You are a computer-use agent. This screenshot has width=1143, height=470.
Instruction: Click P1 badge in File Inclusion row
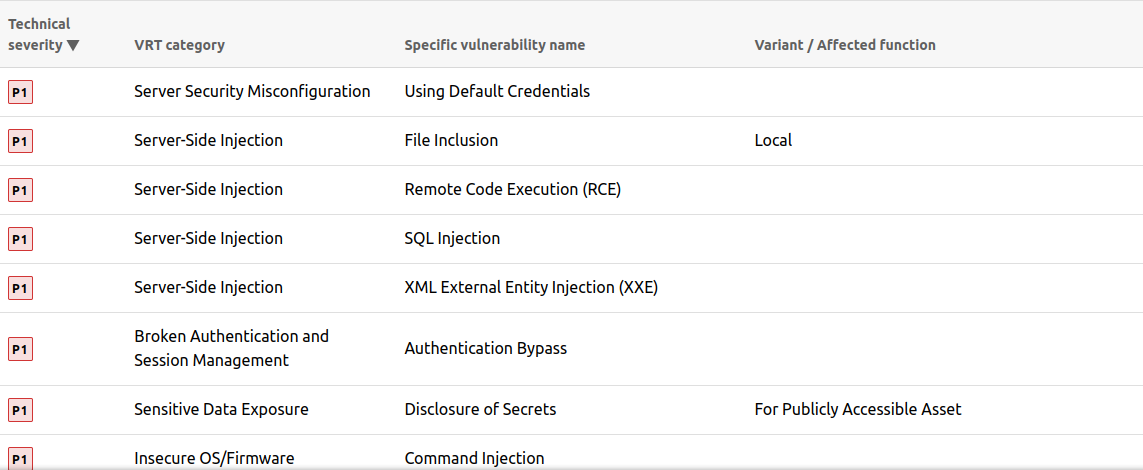pyautogui.click(x=21, y=141)
